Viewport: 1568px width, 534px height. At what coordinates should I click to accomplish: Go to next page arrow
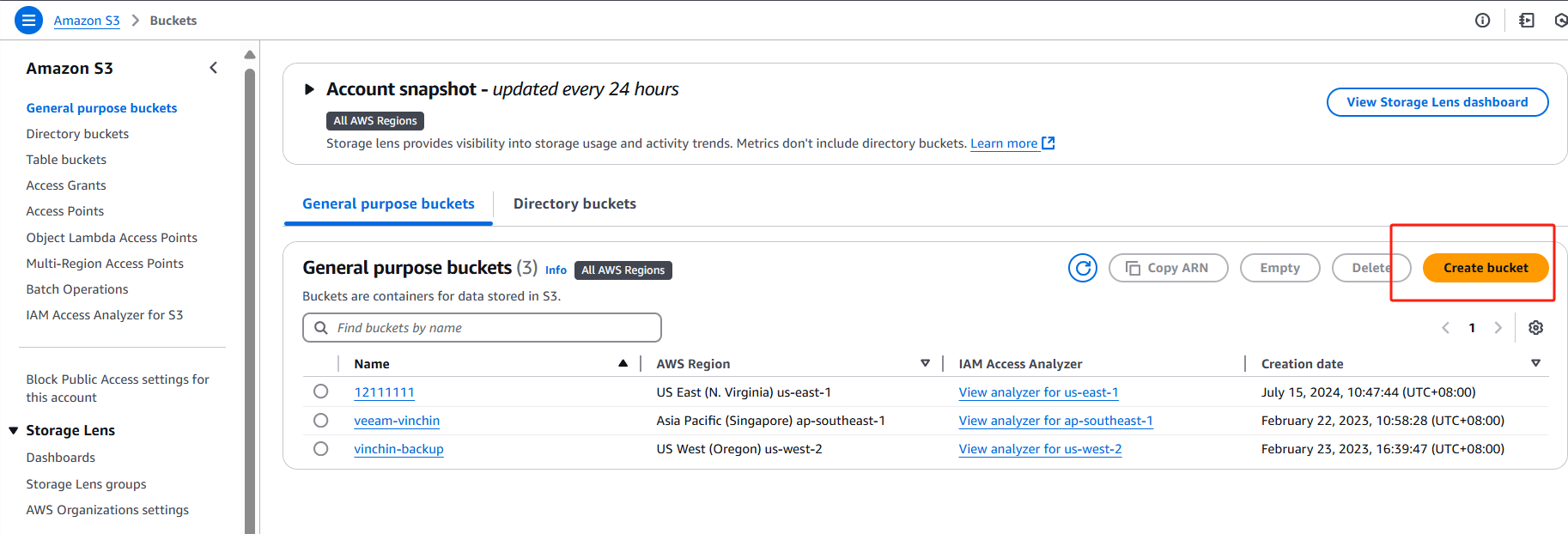(x=1498, y=328)
